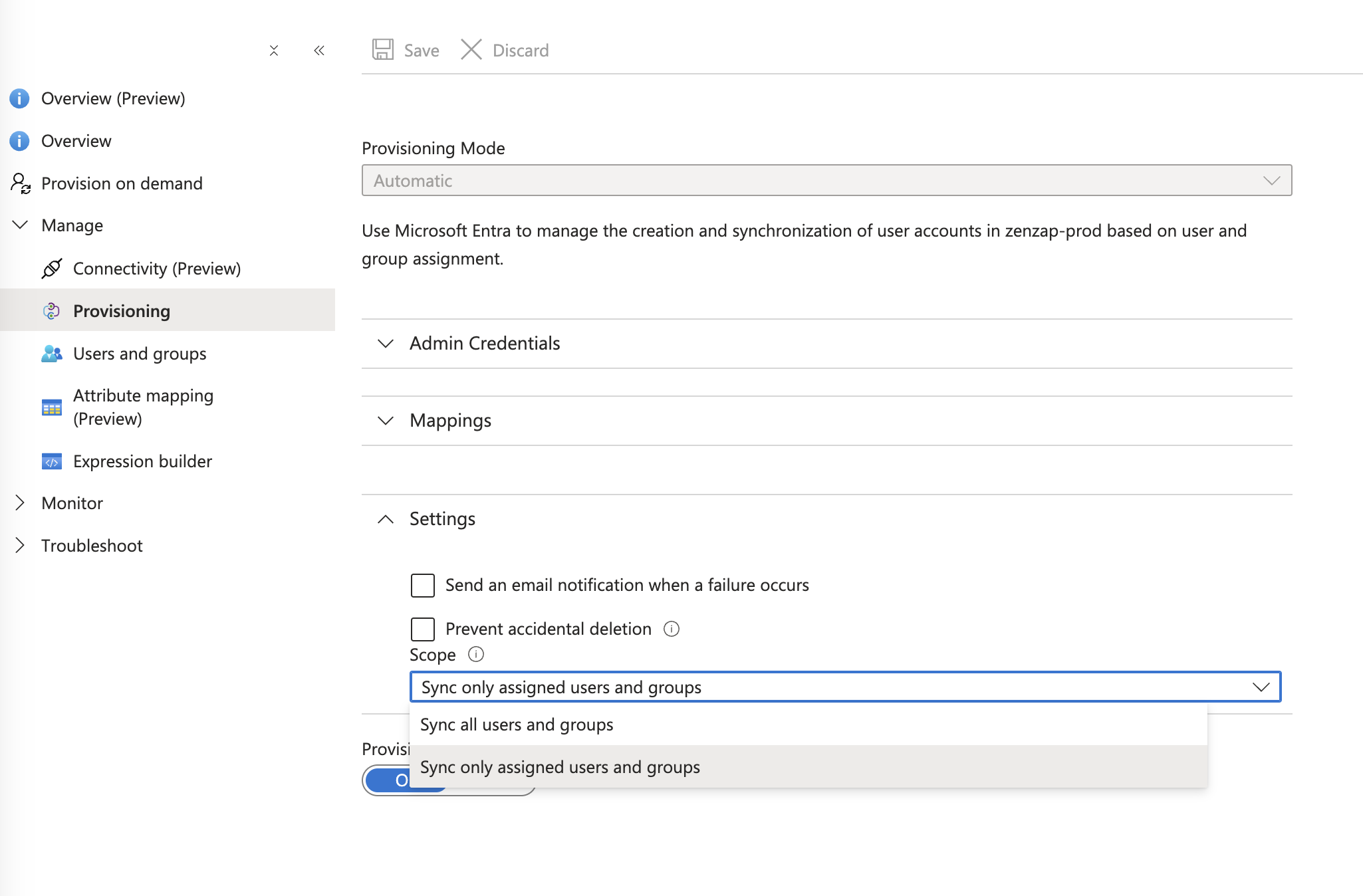Click the Provision on demand icon
This screenshot has height=896, width=1363.
pyautogui.click(x=20, y=183)
